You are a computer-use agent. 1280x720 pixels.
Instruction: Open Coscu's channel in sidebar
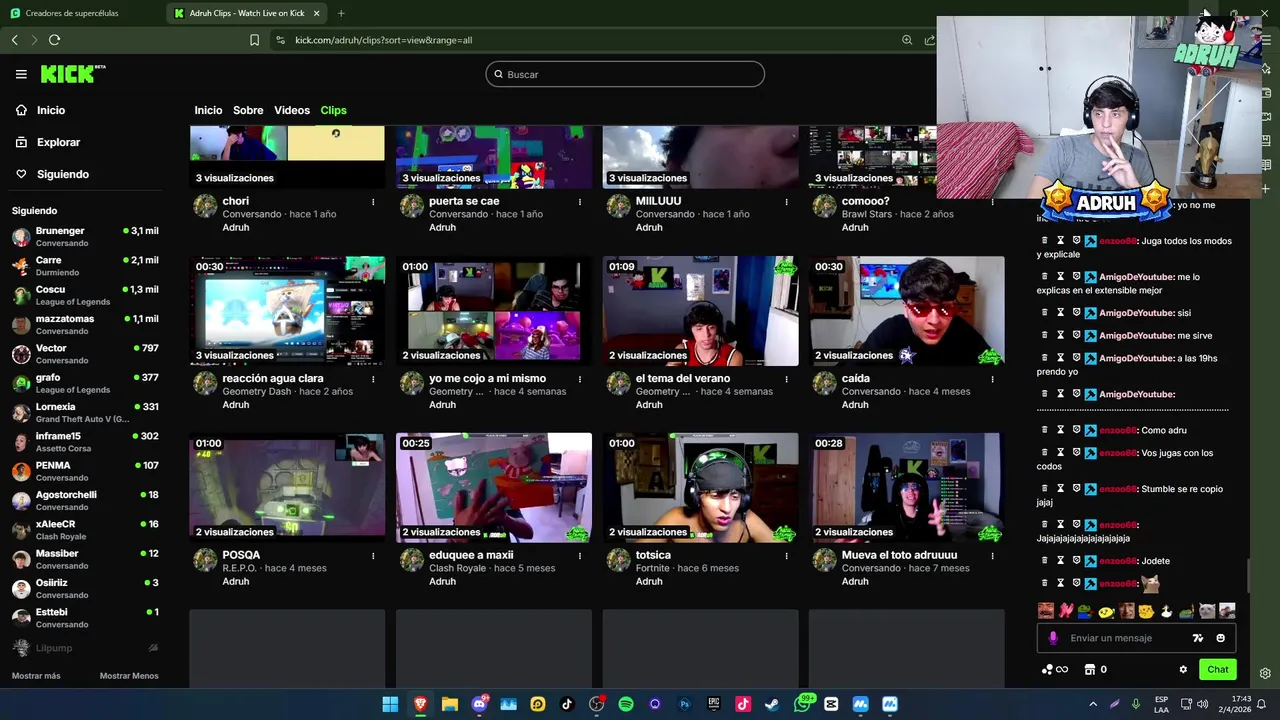tap(85, 295)
